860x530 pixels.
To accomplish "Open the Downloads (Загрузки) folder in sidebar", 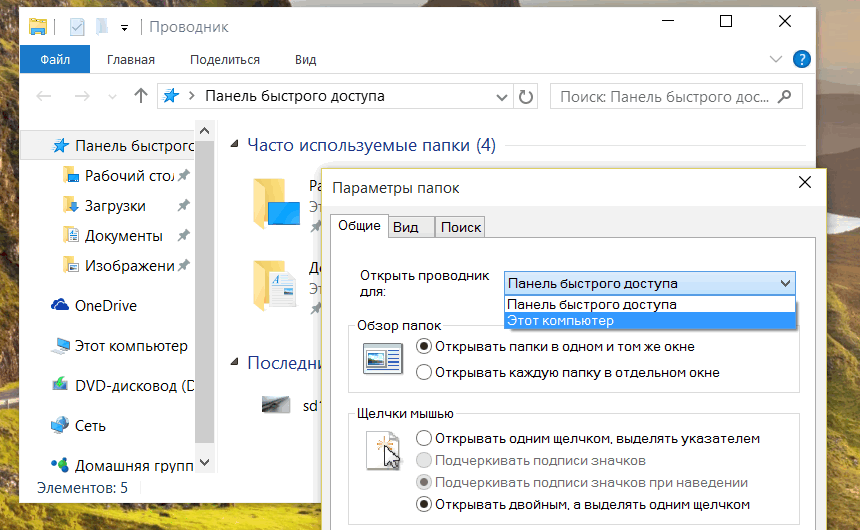I will 114,206.
